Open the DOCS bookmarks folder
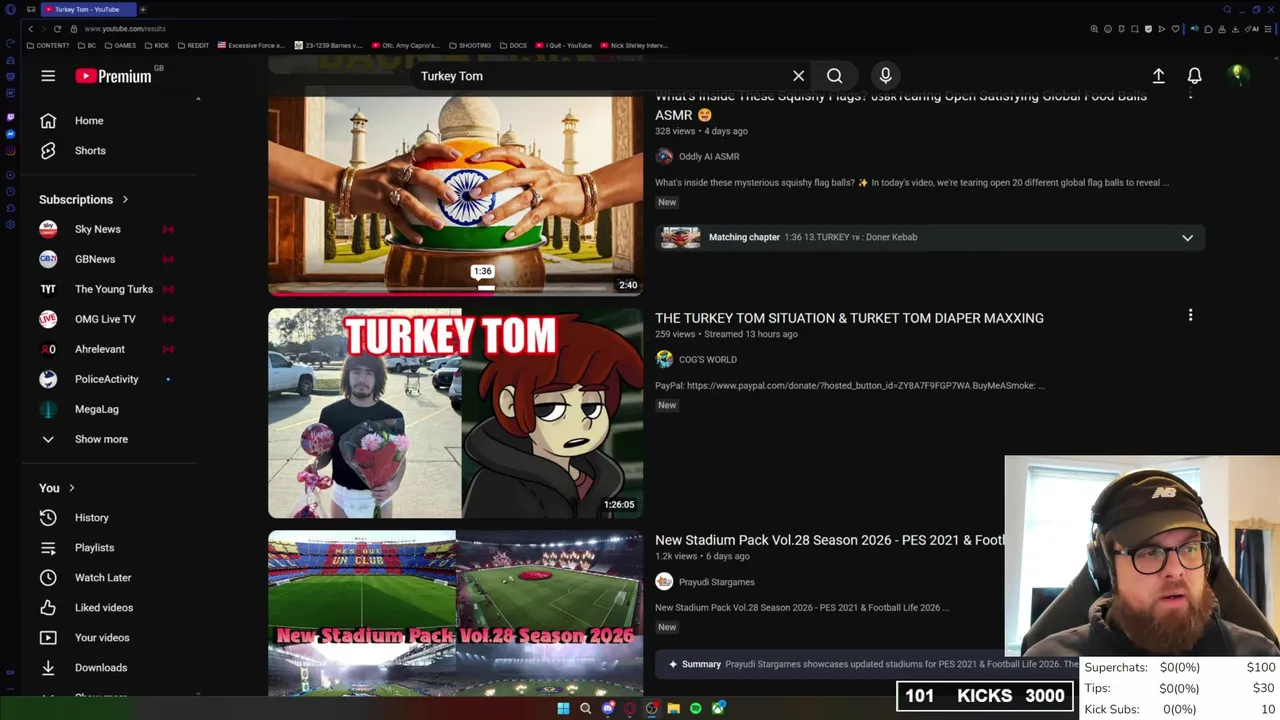This screenshot has width=1280, height=720. [513, 45]
